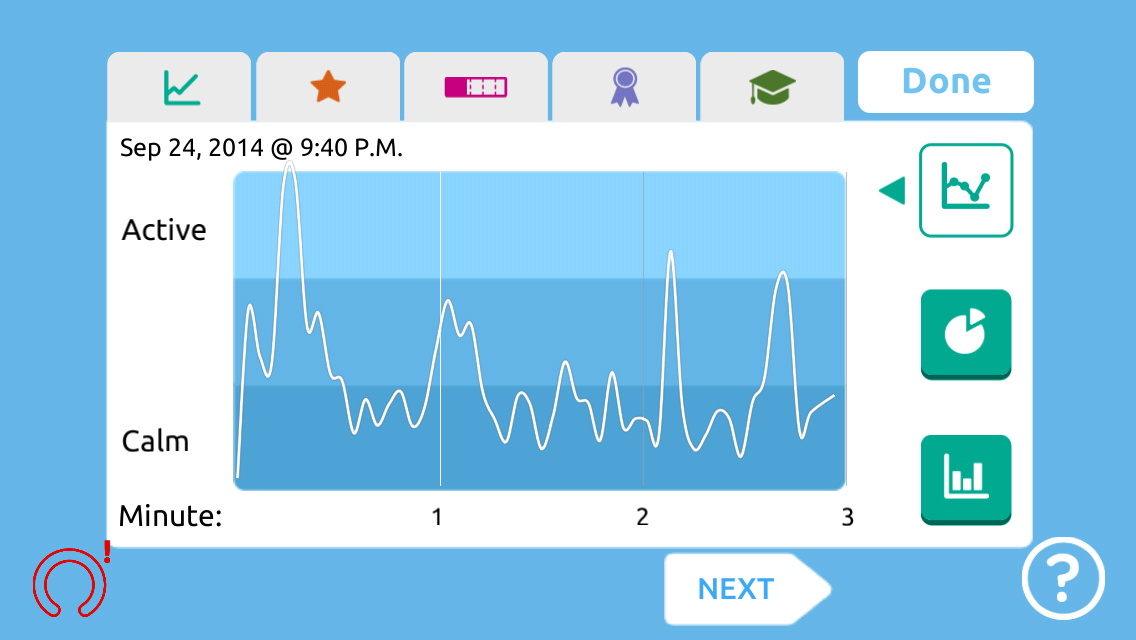This screenshot has height=640, width=1136.
Task: Select the session date Sep 24, 2014 text
Action: 260,147
